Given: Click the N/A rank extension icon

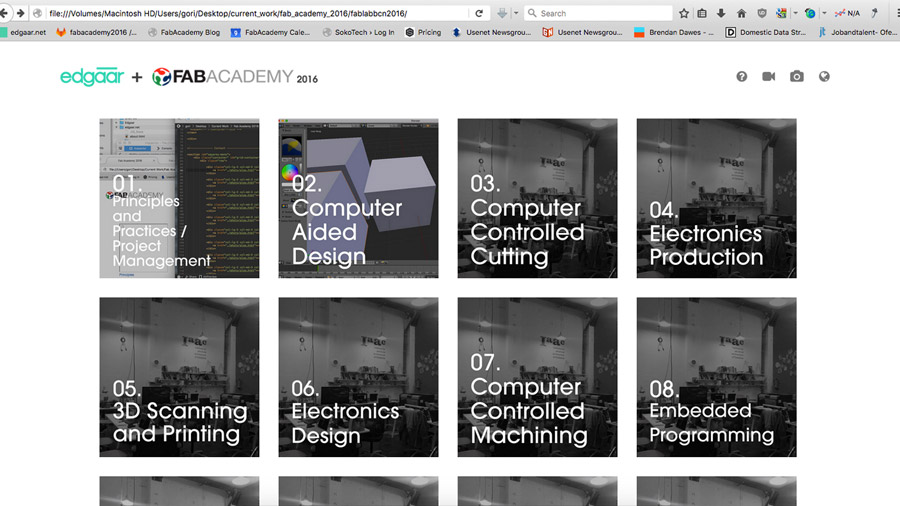Looking at the screenshot, I should (847, 13).
